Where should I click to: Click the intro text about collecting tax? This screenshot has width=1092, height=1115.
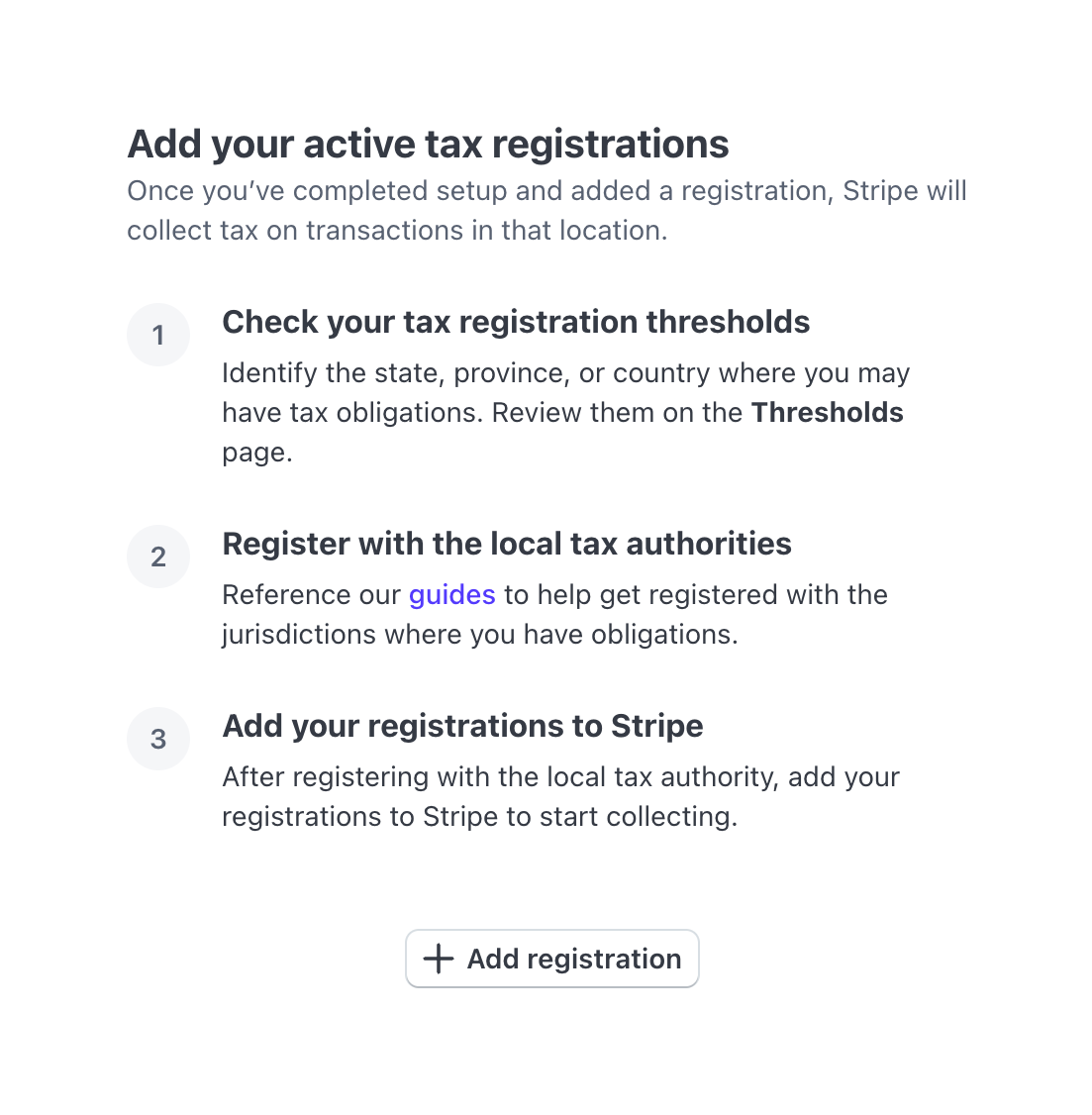pyautogui.click(x=546, y=210)
